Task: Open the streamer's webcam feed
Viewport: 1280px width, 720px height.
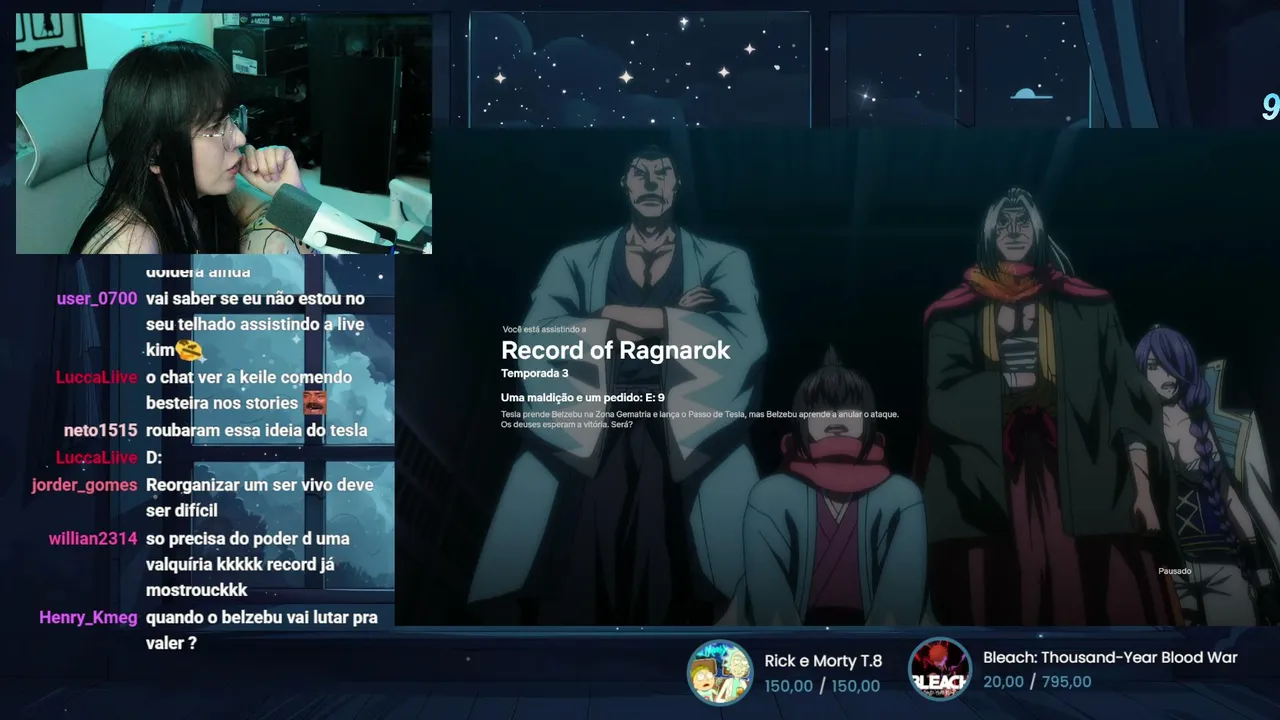Action: (x=224, y=133)
